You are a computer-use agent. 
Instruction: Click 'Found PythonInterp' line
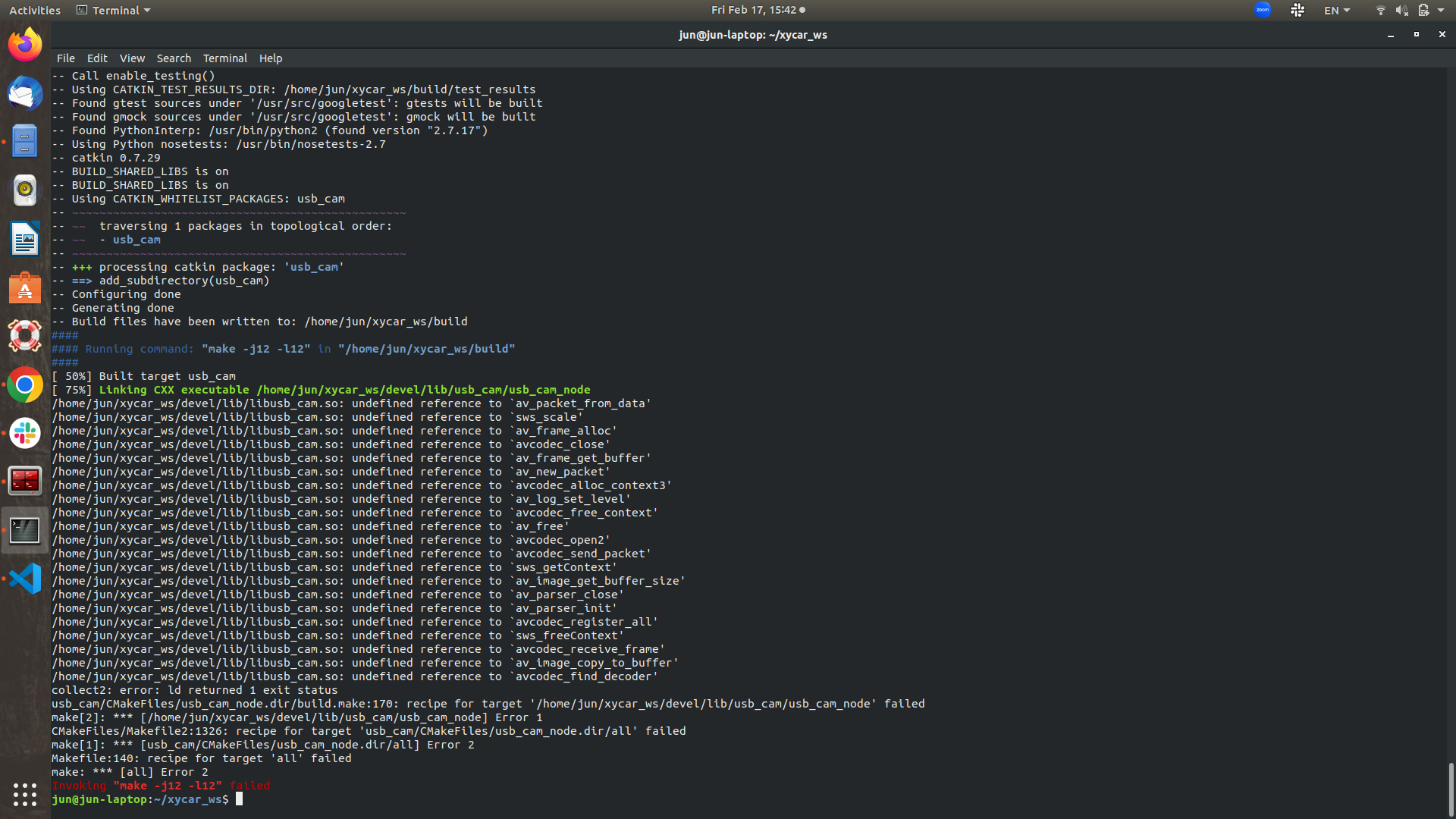coord(270,130)
